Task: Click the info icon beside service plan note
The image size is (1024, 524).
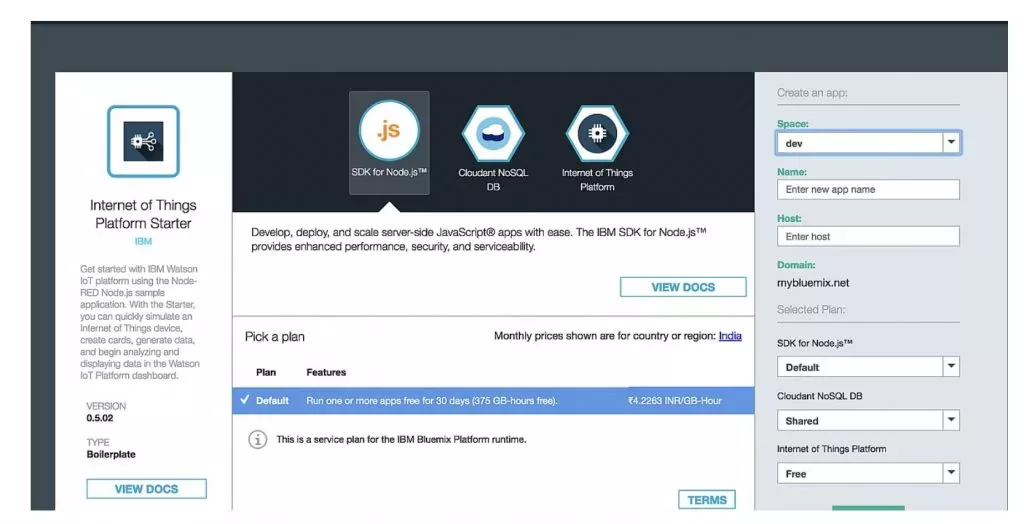Action: pos(257,440)
